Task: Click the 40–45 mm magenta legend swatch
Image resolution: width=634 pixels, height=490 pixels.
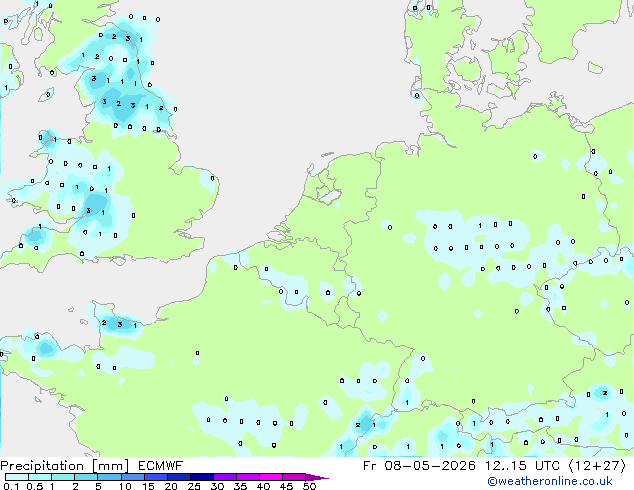Action: (271, 477)
